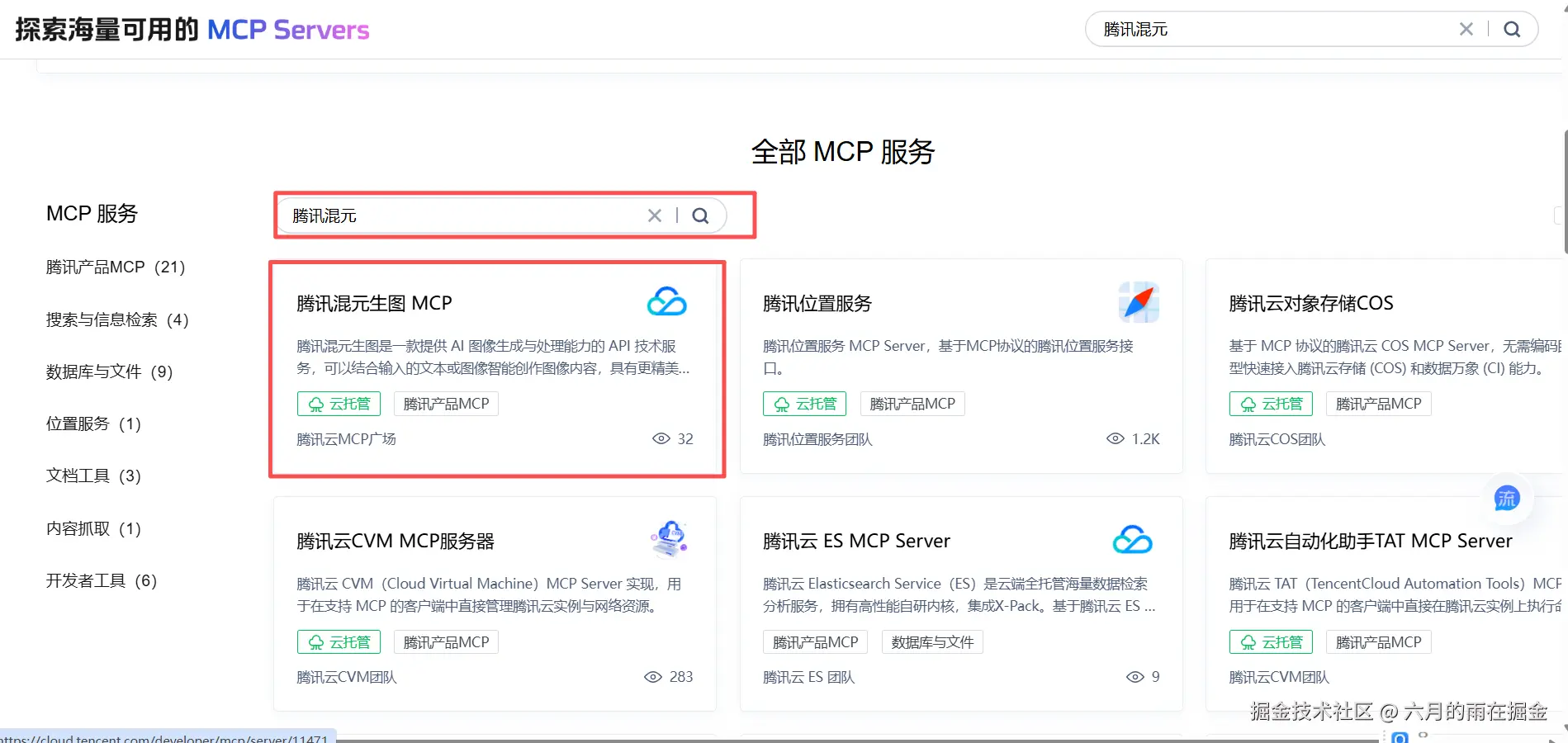Click the view count eye icon showing 1.2K
This screenshot has height=743, width=1568.
[x=1116, y=438]
